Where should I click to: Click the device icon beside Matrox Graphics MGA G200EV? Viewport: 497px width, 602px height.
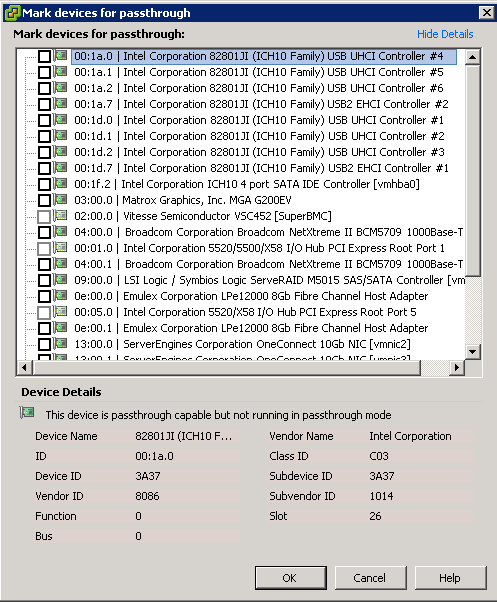(60, 200)
